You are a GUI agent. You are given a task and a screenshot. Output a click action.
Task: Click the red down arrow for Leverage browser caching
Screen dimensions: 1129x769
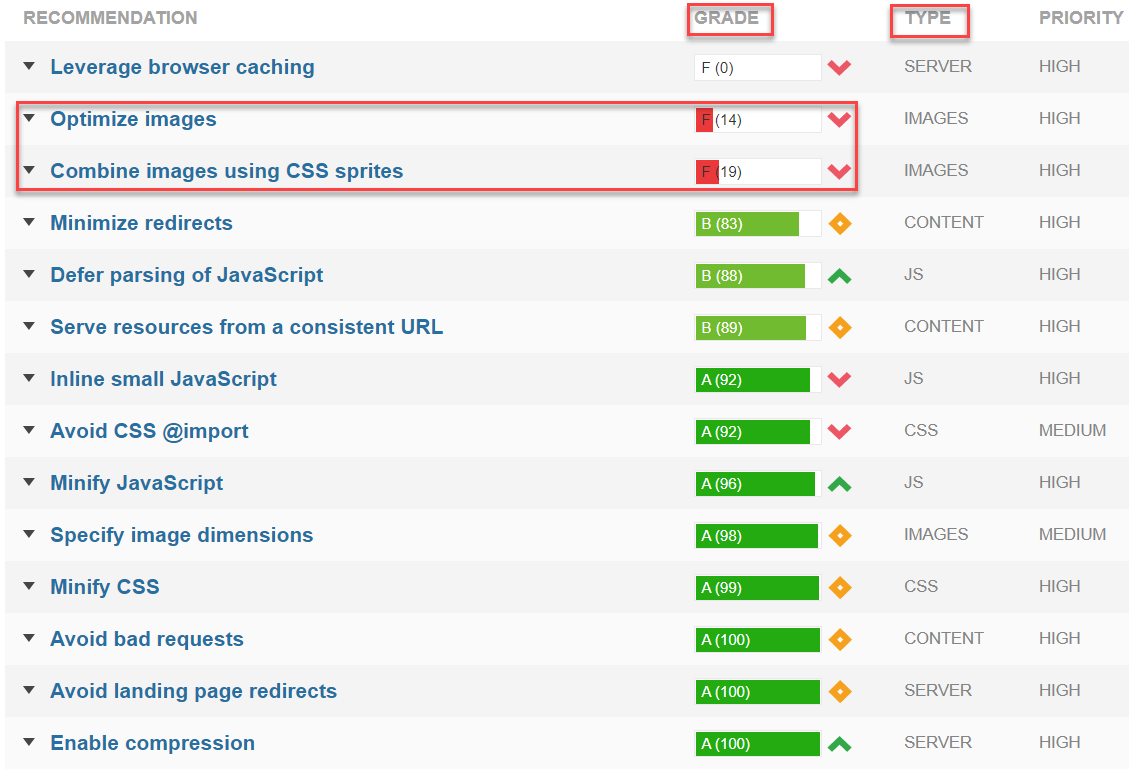pyautogui.click(x=839, y=68)
